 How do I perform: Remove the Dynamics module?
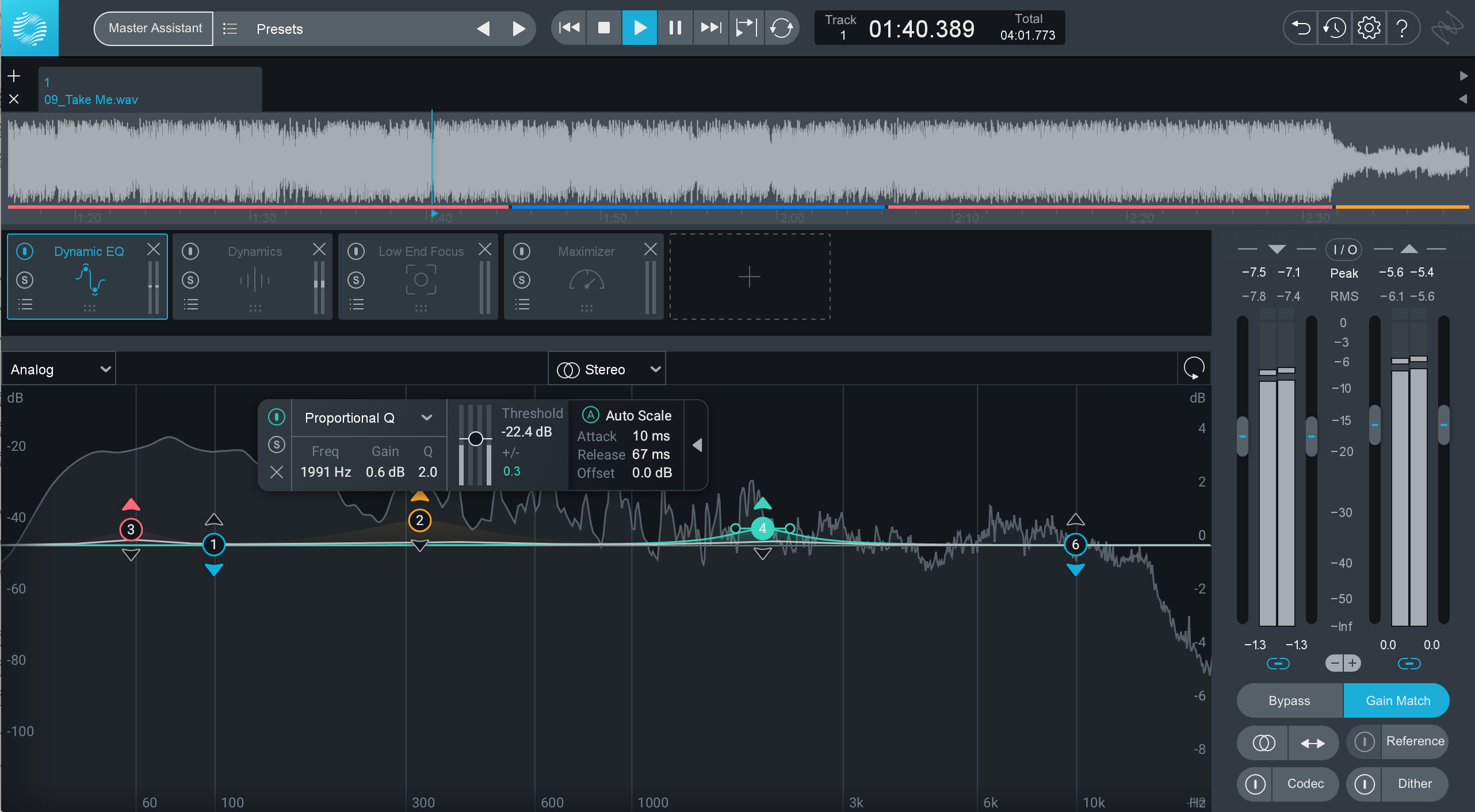319,249
